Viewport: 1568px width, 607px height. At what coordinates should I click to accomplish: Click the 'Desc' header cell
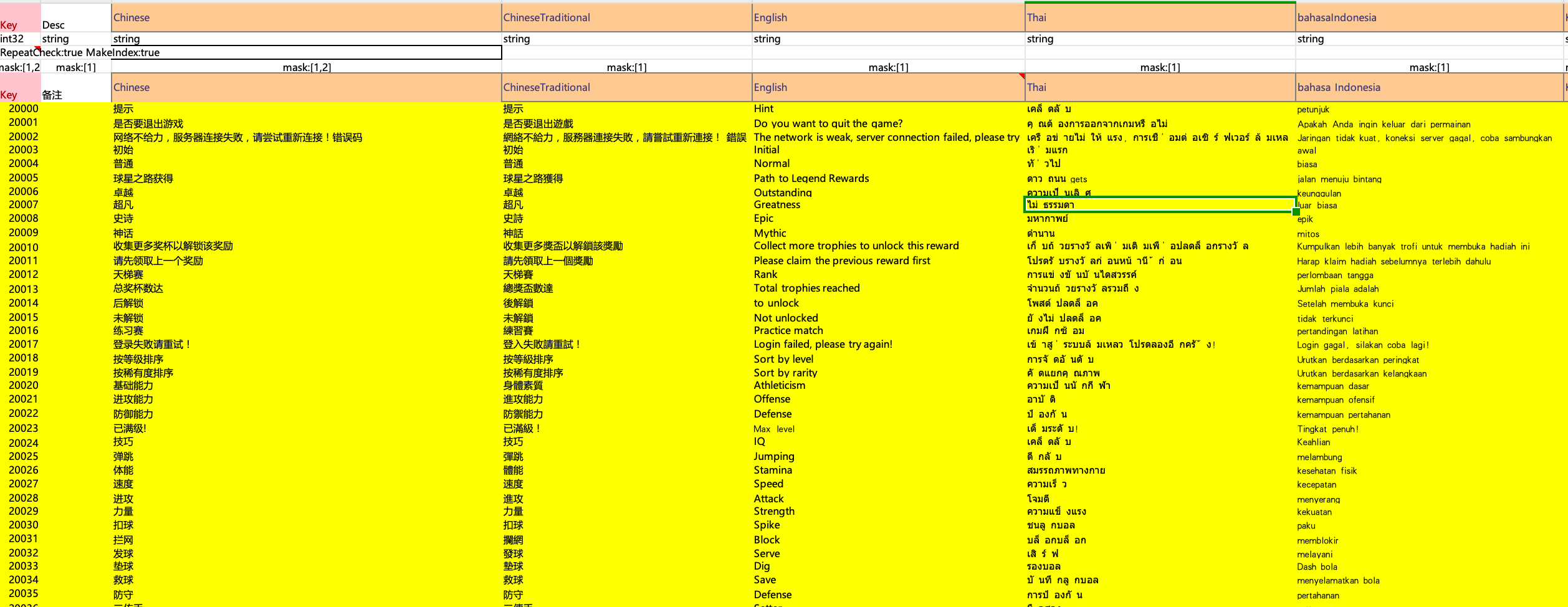(76, 17)
